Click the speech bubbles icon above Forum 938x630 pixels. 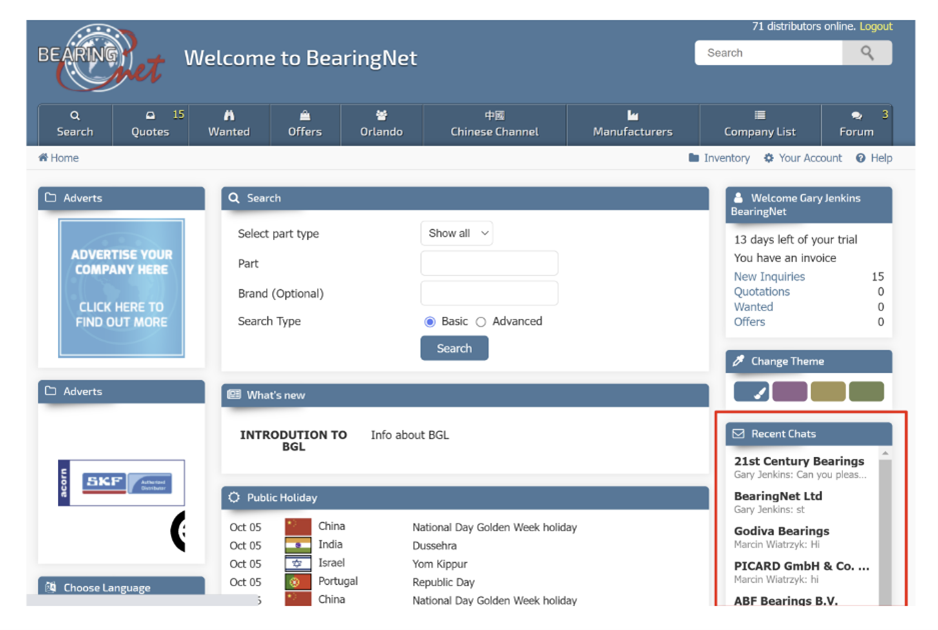click(x=856, y=115)
